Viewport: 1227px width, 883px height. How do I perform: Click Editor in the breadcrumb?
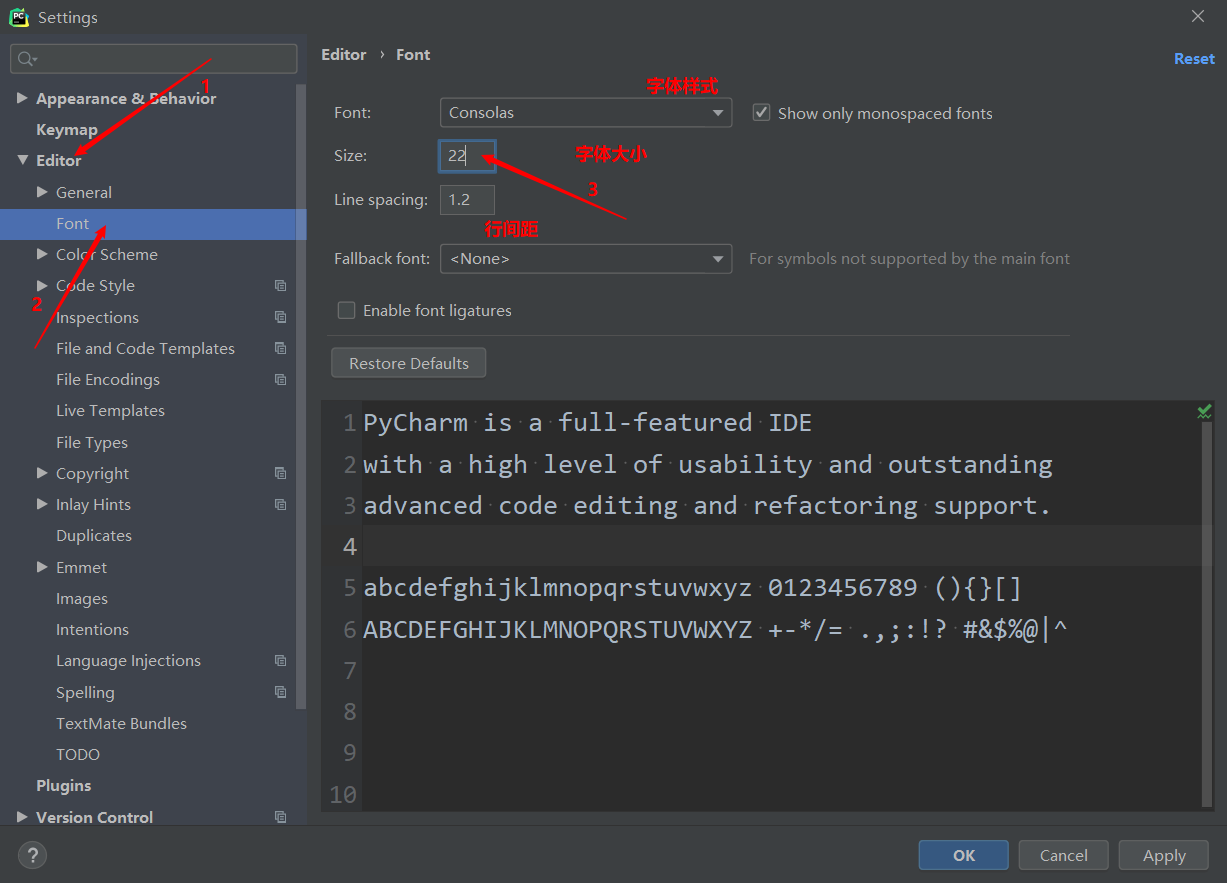click(x=343, y=54)
